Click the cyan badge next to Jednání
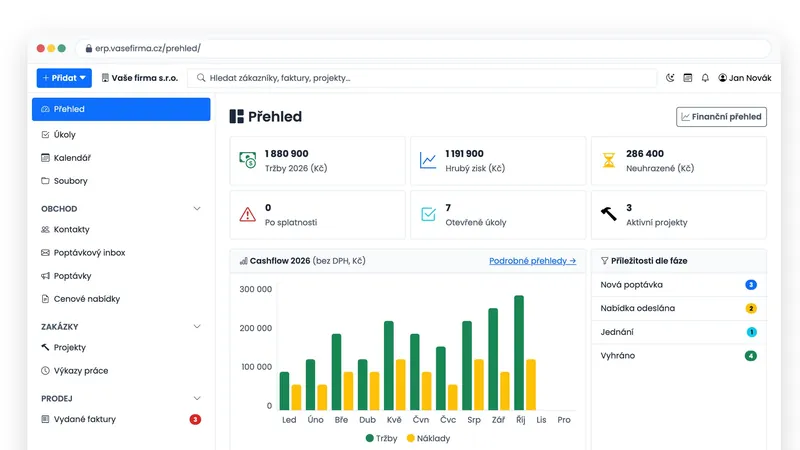 [x=751, y=332]
